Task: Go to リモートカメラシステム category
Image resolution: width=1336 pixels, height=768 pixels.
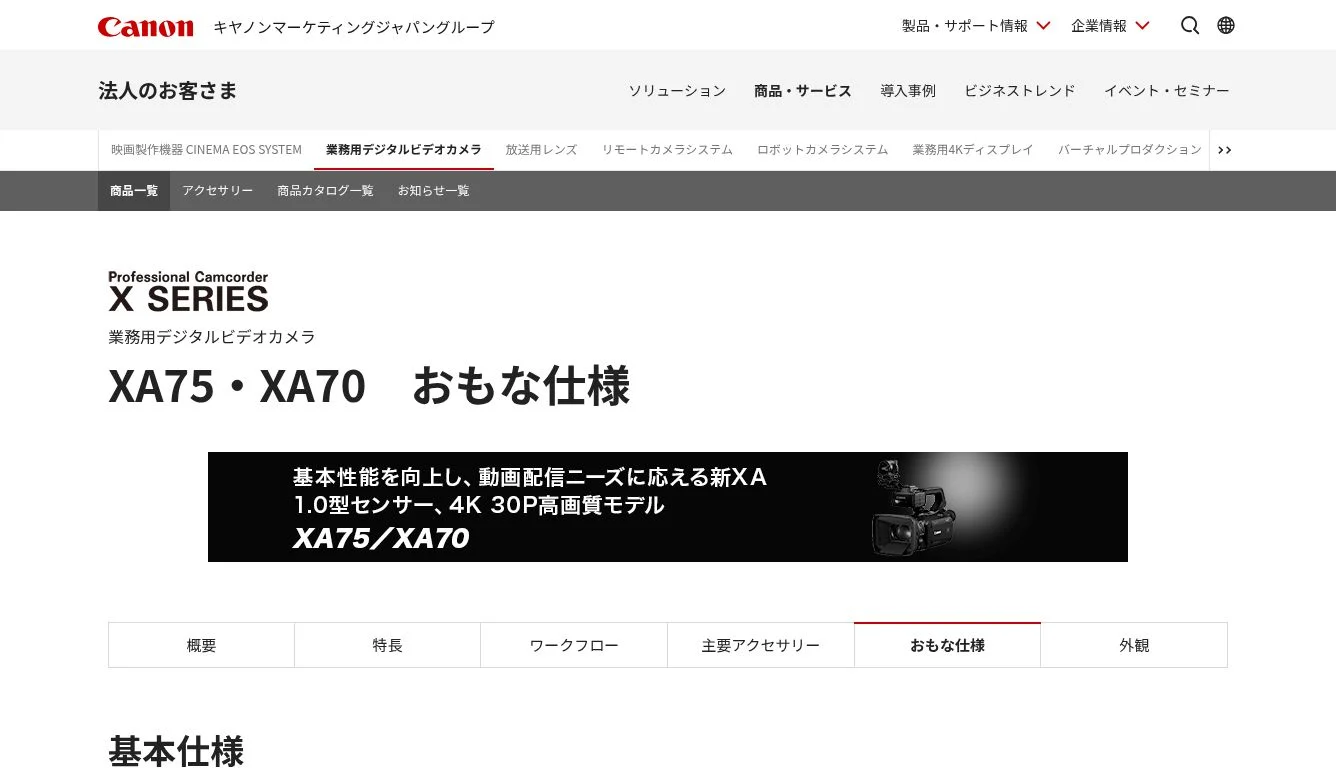Action: (667, 150)
